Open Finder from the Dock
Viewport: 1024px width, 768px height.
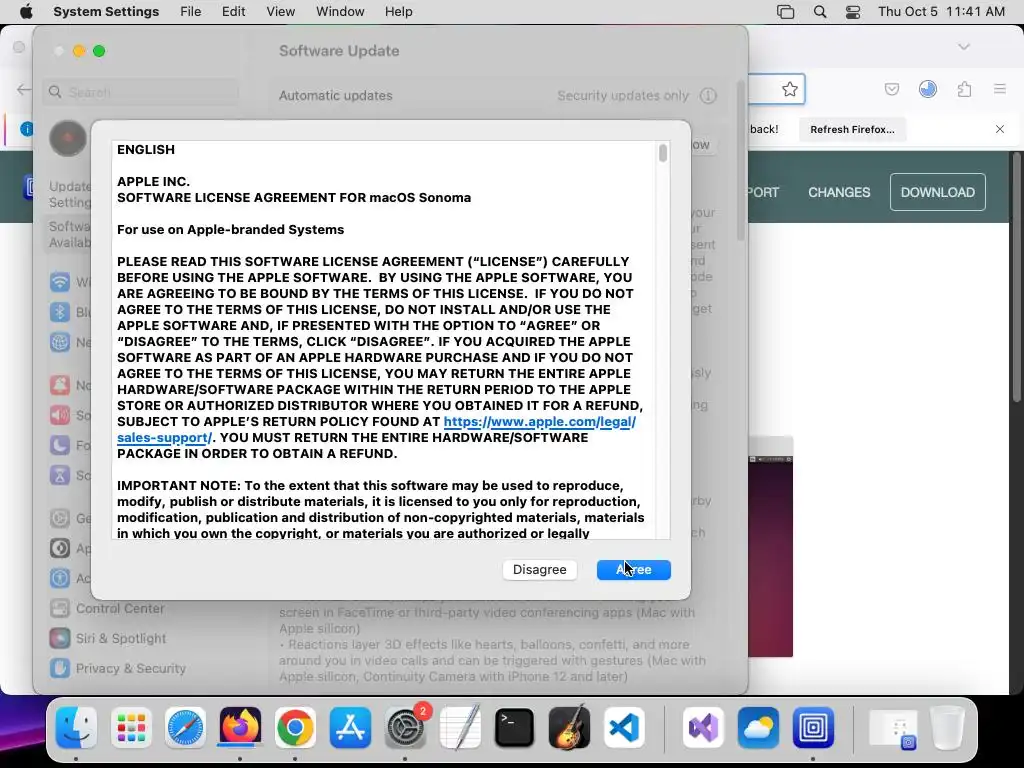coord(76,728)
